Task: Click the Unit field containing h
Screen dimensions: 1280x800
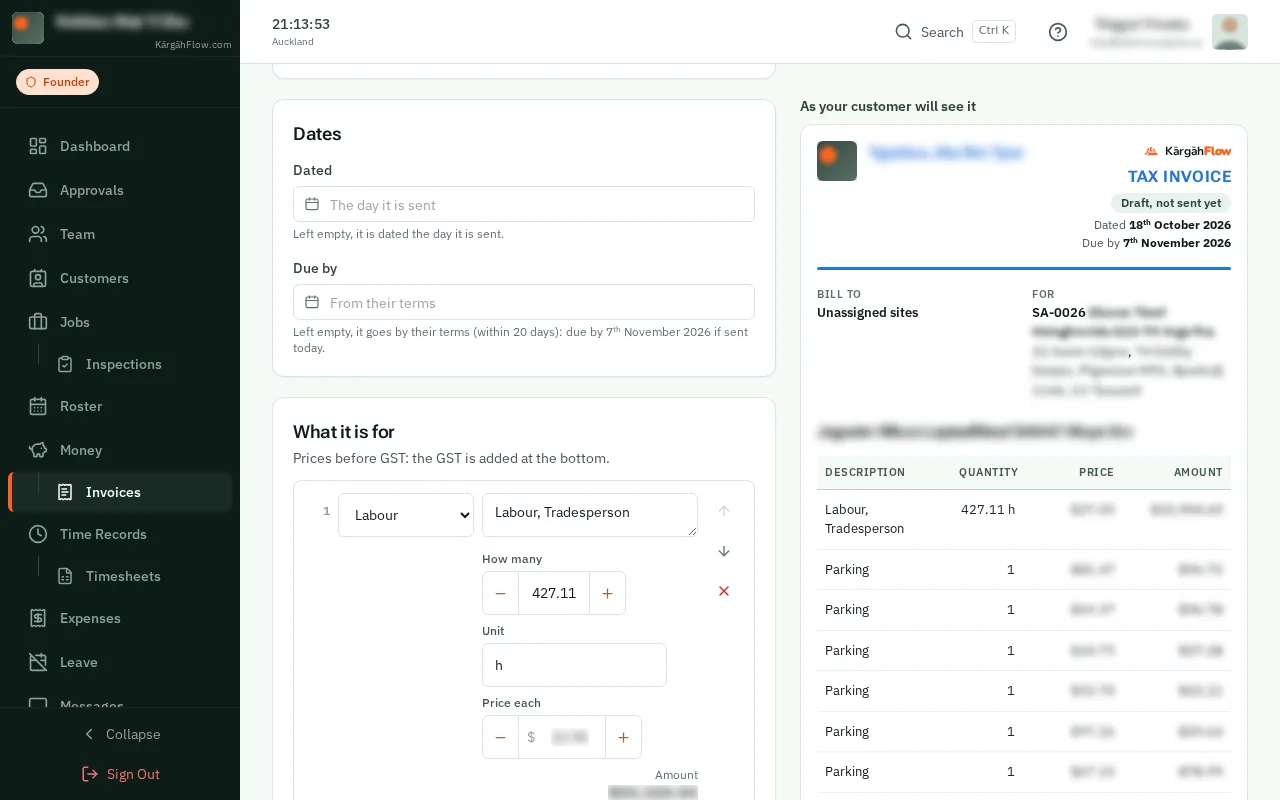Action: pos(574,665)
